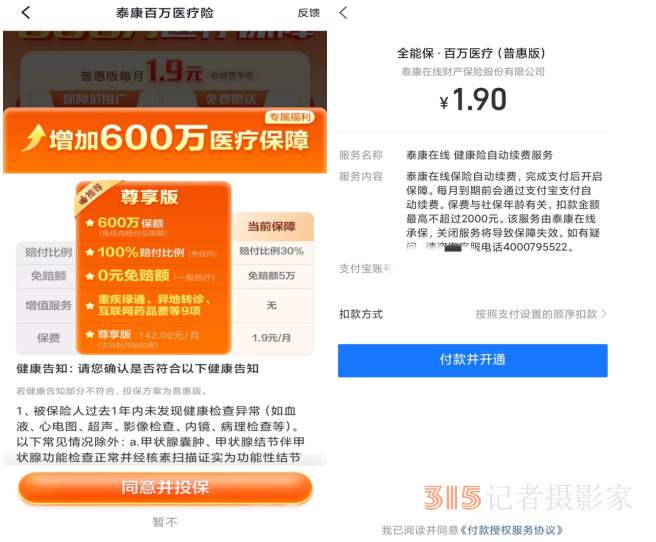Tap the 增加600万医疗保障 banner
656x542 pixels.
pyautogui.click(x=165, y=141)
